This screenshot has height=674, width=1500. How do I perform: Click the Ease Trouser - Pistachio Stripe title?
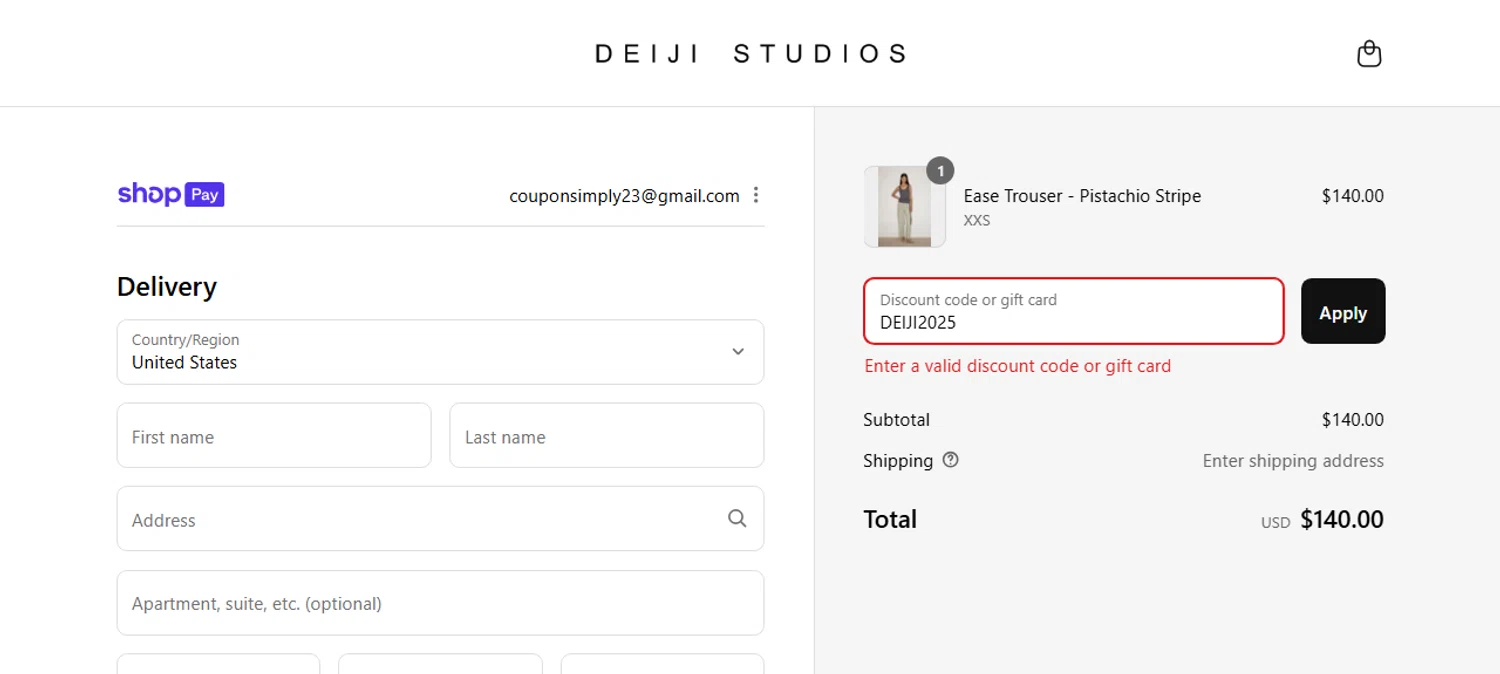(x=1082, y=196)
